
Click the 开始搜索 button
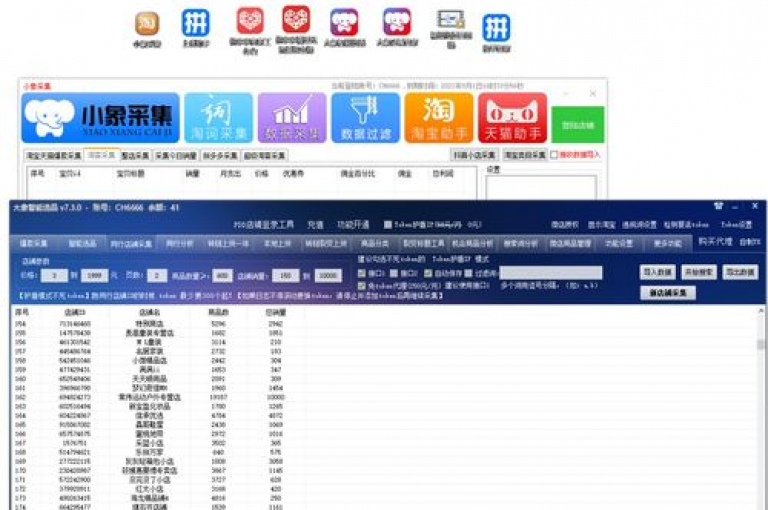coord(699,272)
